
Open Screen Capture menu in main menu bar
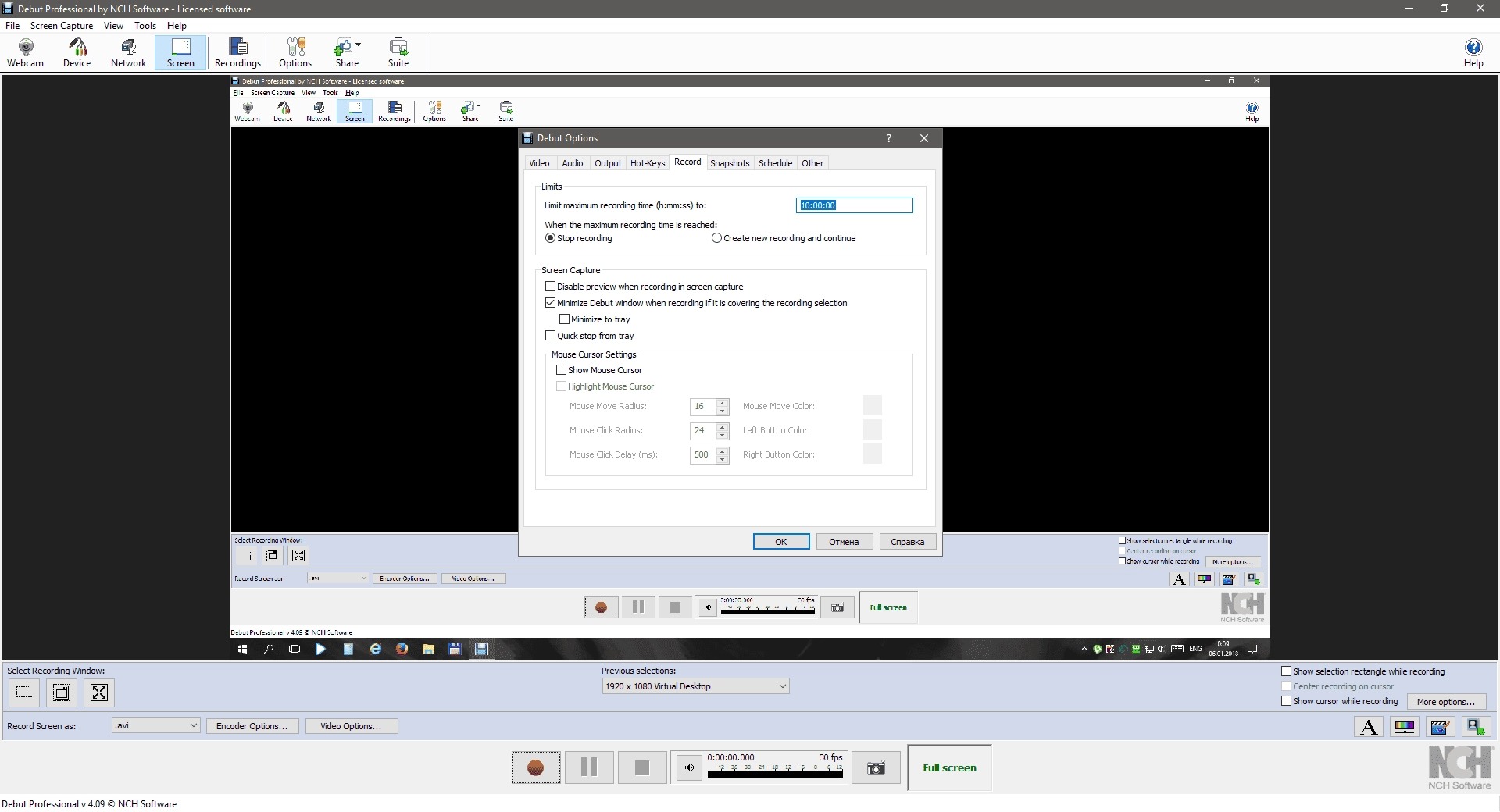62,26
